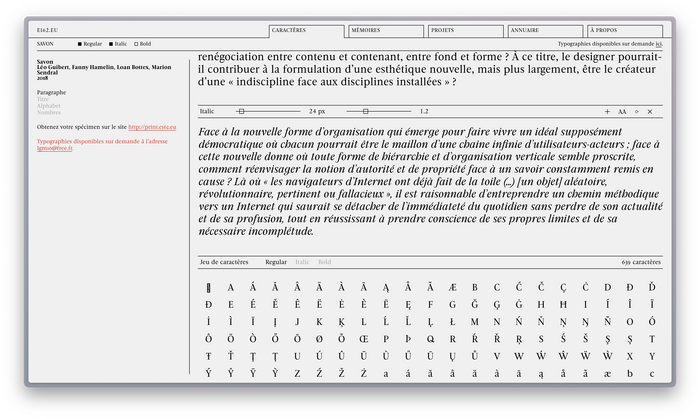Screen dimensions: 700x419
Task: Select the Ħ glyph
Action: pos(563,305)
